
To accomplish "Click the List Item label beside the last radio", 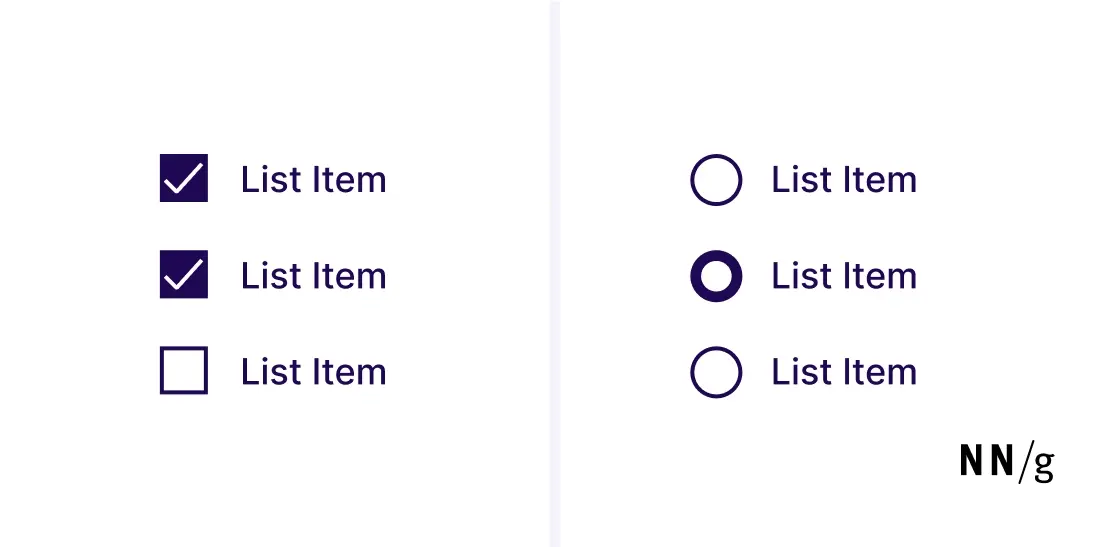I will click(x=844, y=372).
